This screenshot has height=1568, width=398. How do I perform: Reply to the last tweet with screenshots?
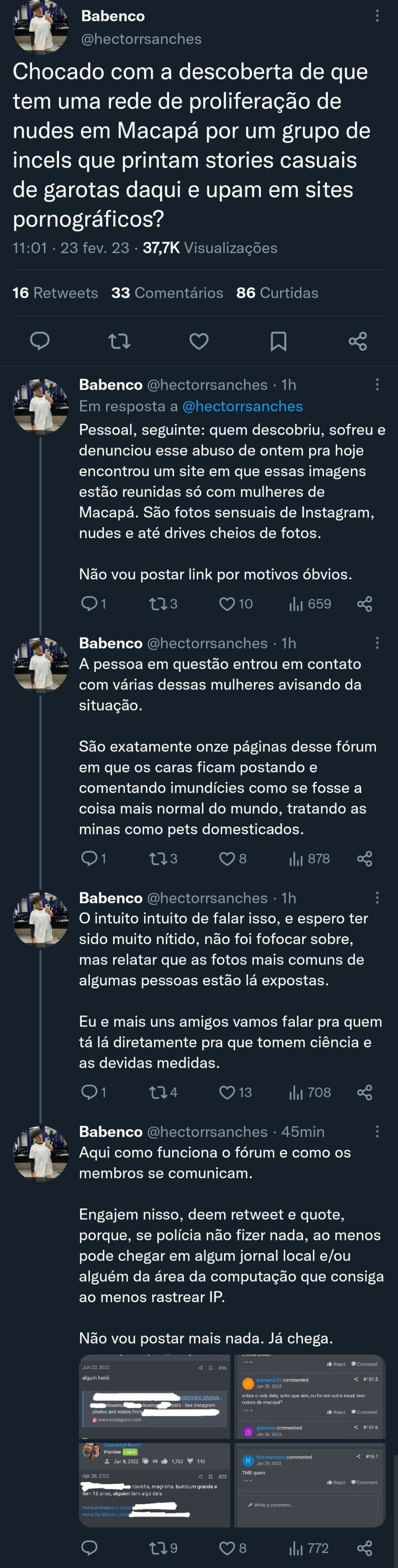pos(89,1547)
